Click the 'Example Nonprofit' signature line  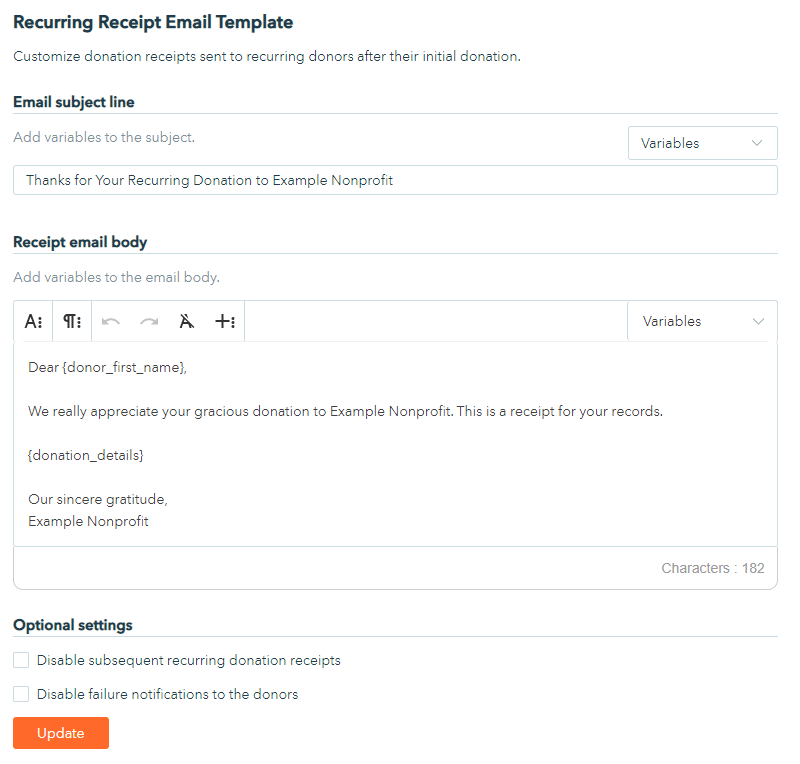(x=88, y=521)
